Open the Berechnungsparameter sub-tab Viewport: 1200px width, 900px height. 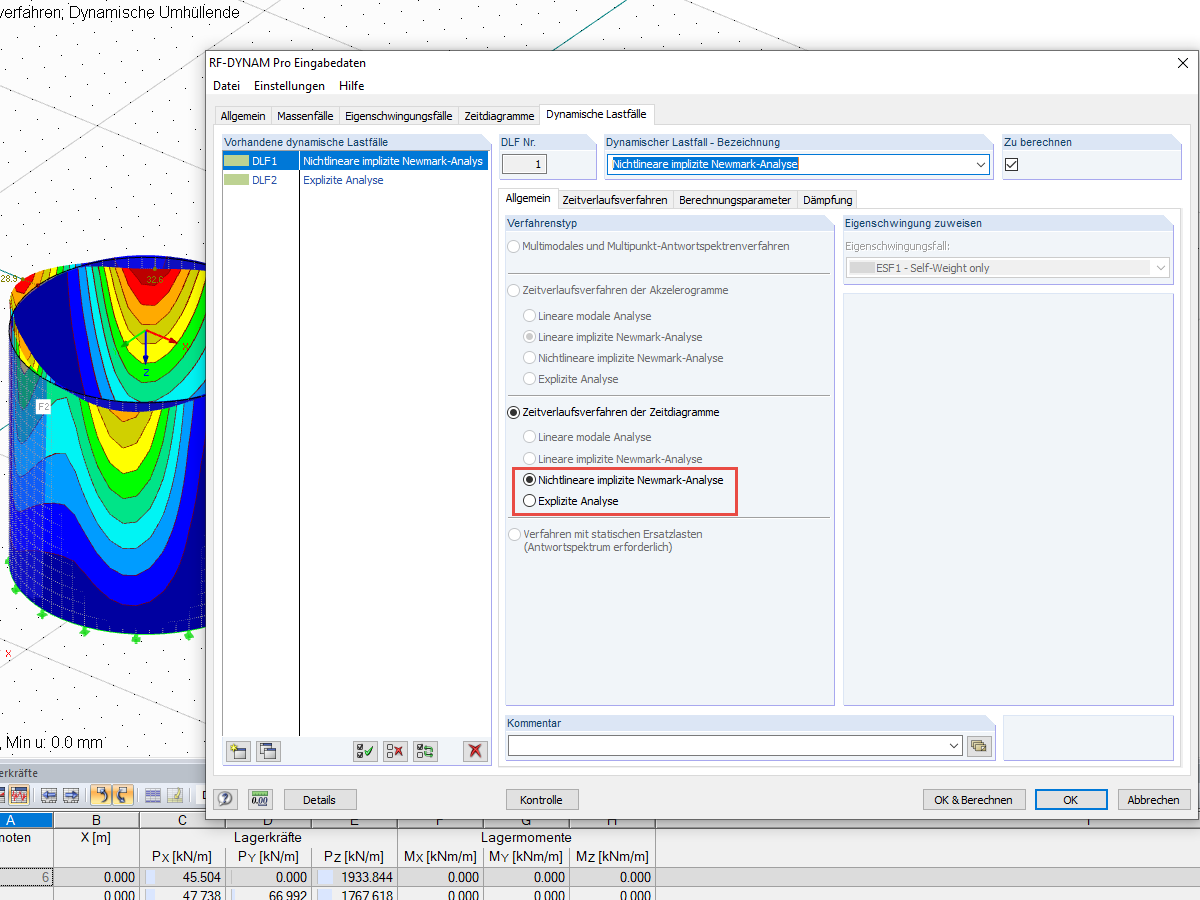[x=735, y=200]
